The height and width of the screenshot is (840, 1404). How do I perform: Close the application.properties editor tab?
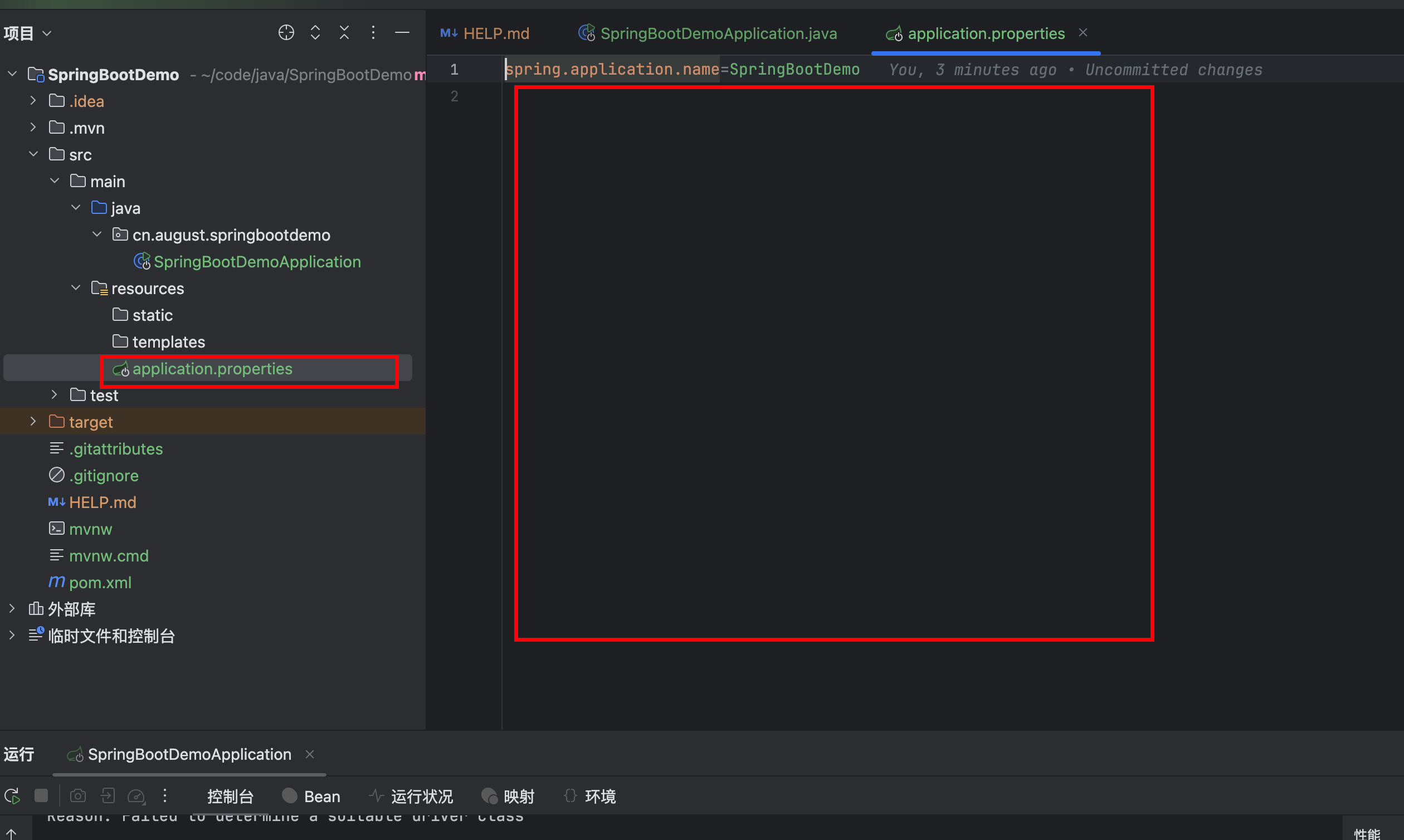[1083, 33]
